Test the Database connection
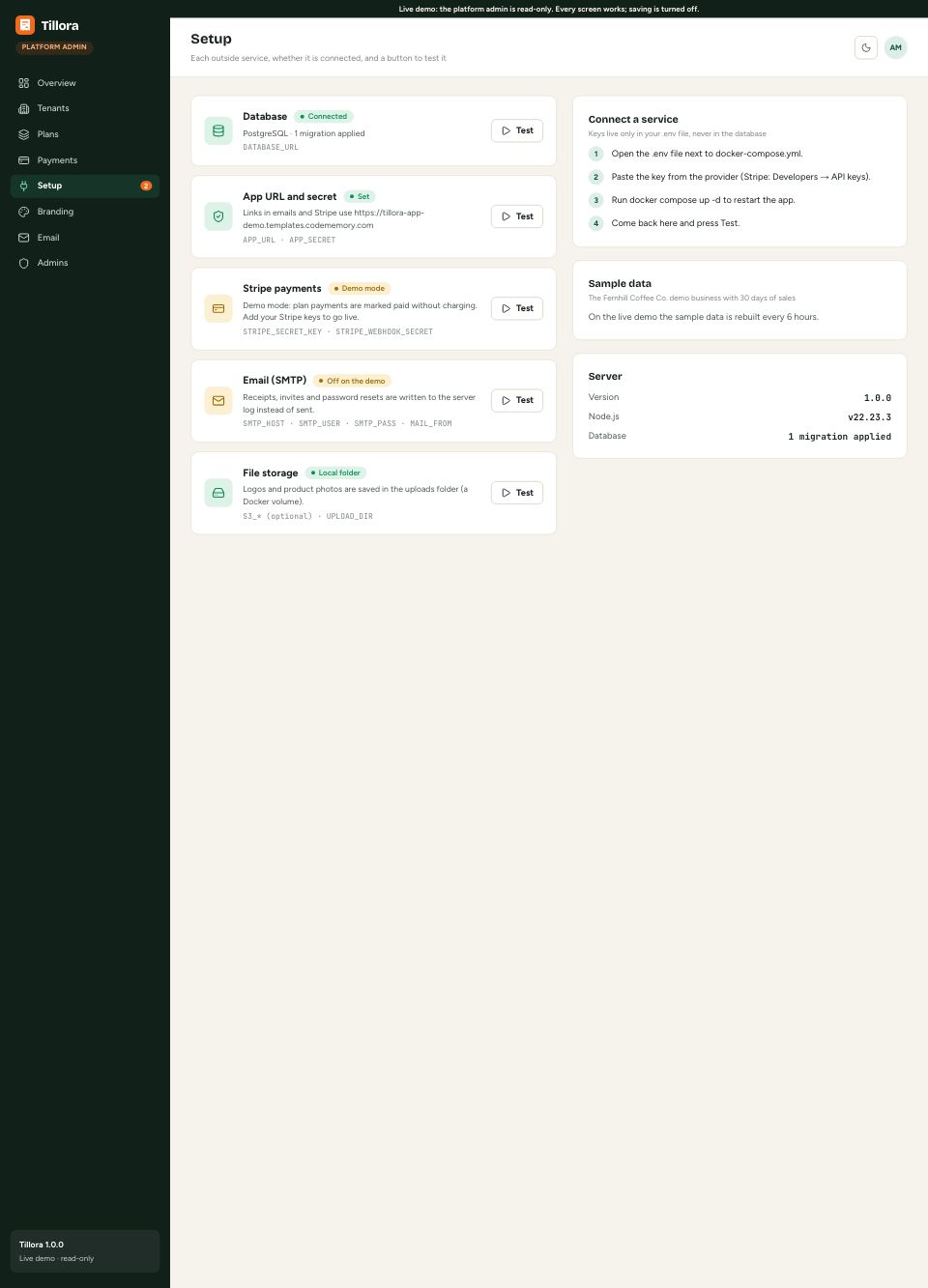The width and height of the screenshot is (928, 1288). [x=517, y=130]
